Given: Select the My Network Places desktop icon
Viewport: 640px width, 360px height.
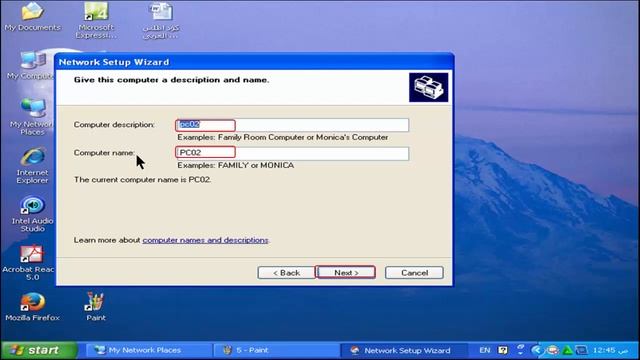Looking at the screenshot, I should (32, 117).
